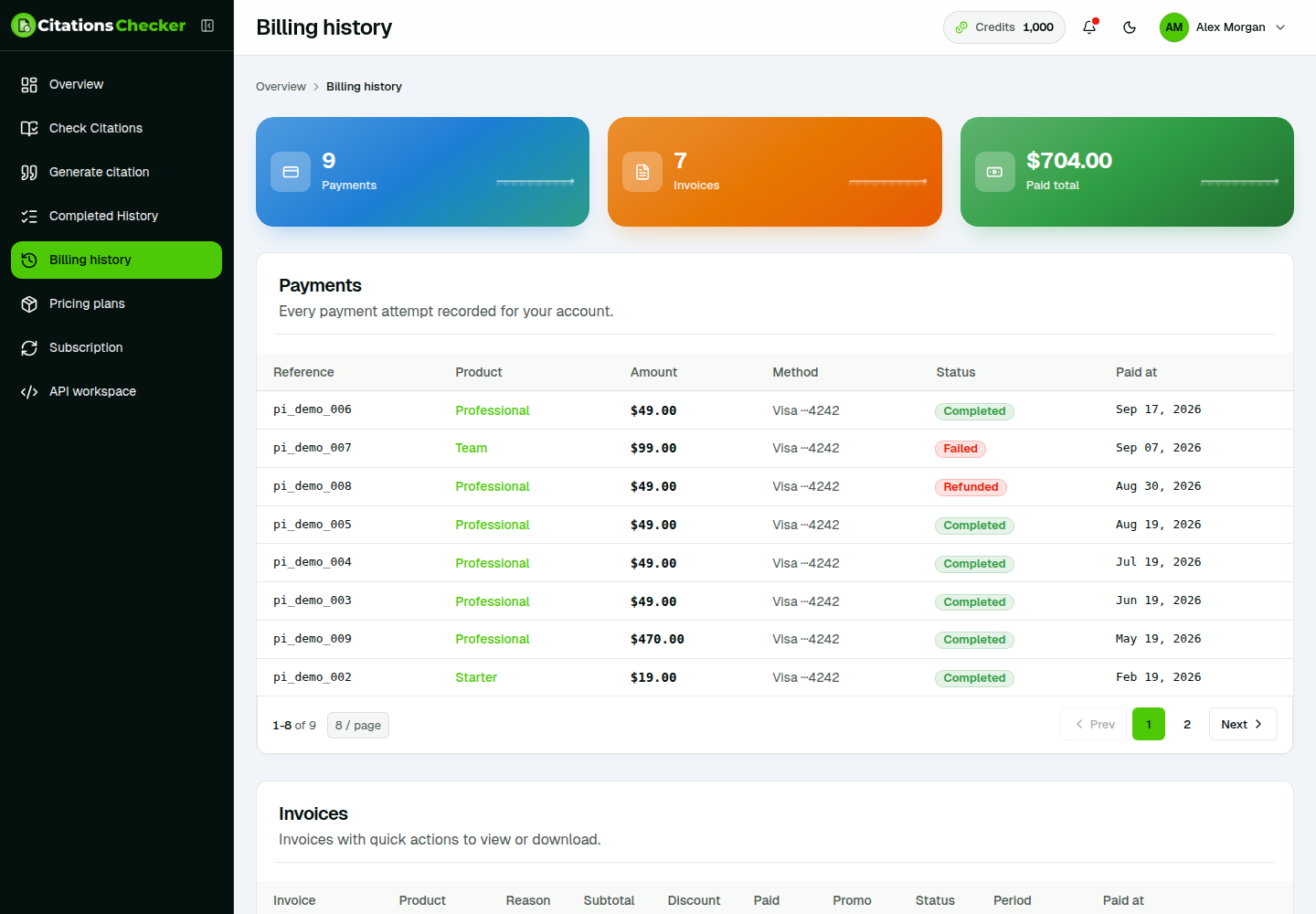The height and width of the screenshot is (914, 1316).
Task: Click the AM avatar circle
Action: pyautogui.click(x=1174, y=27)
